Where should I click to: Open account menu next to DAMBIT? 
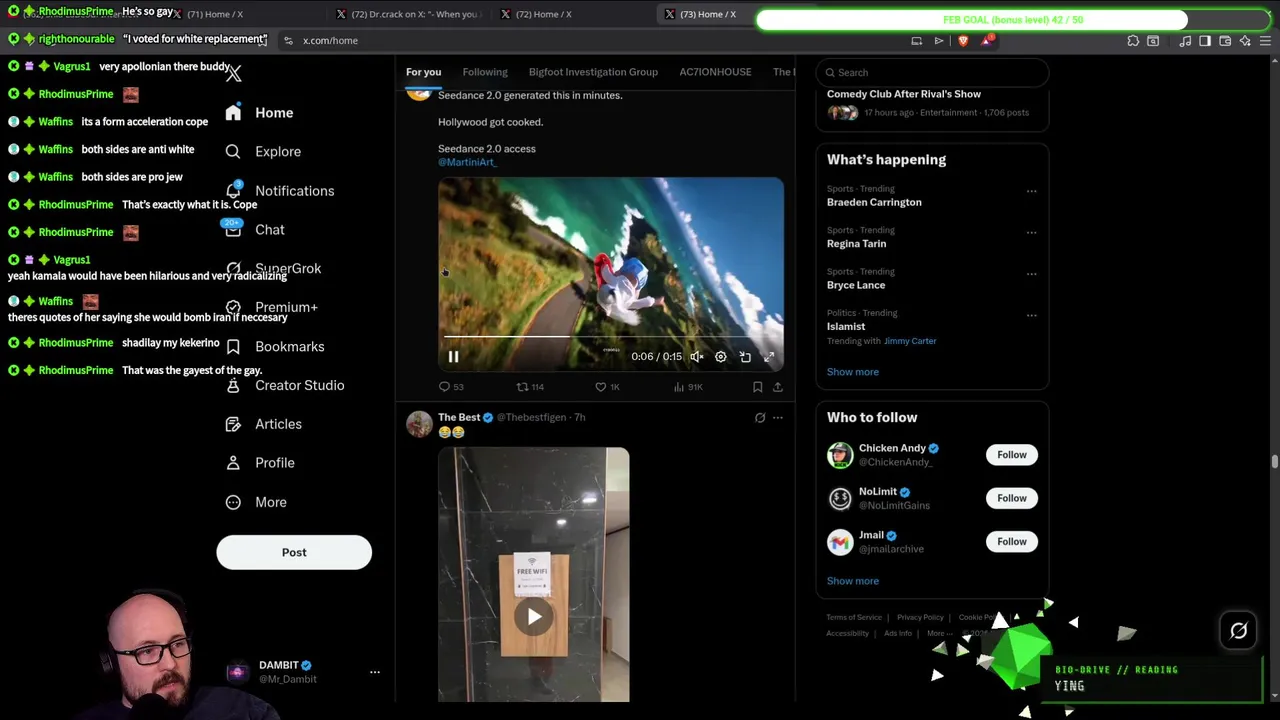375,672
